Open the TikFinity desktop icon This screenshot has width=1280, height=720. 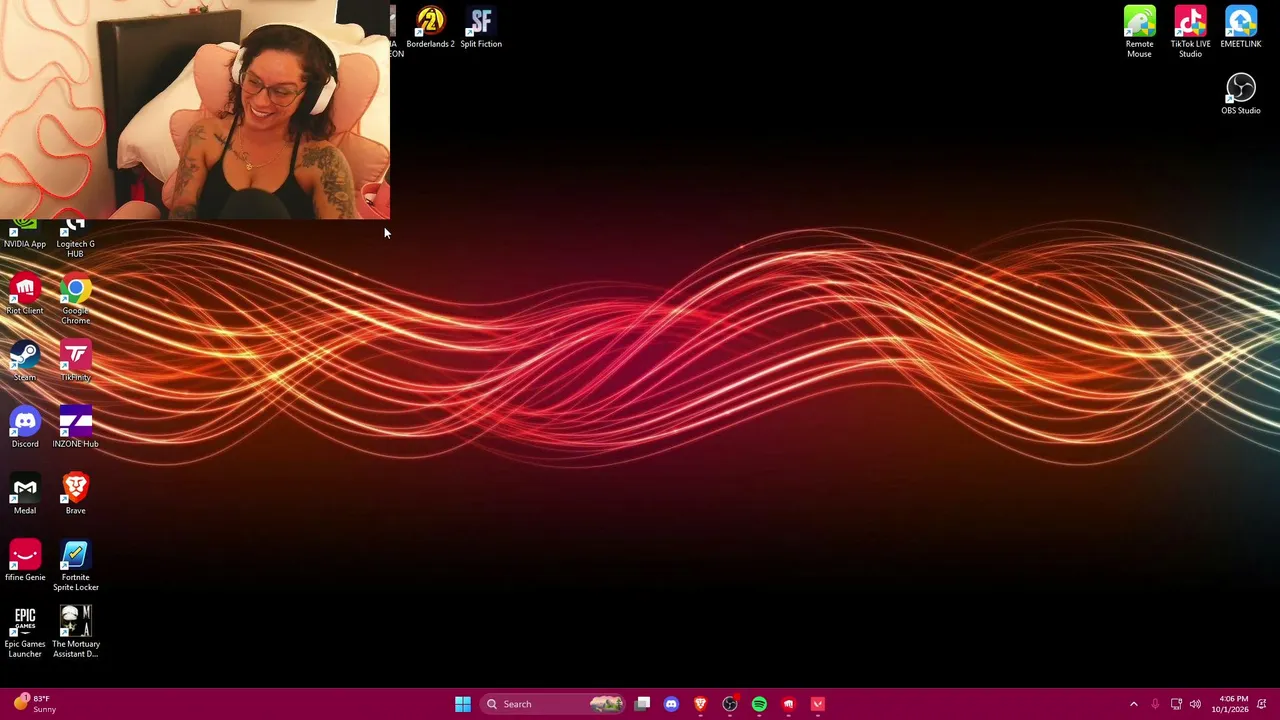coord(75,361)
